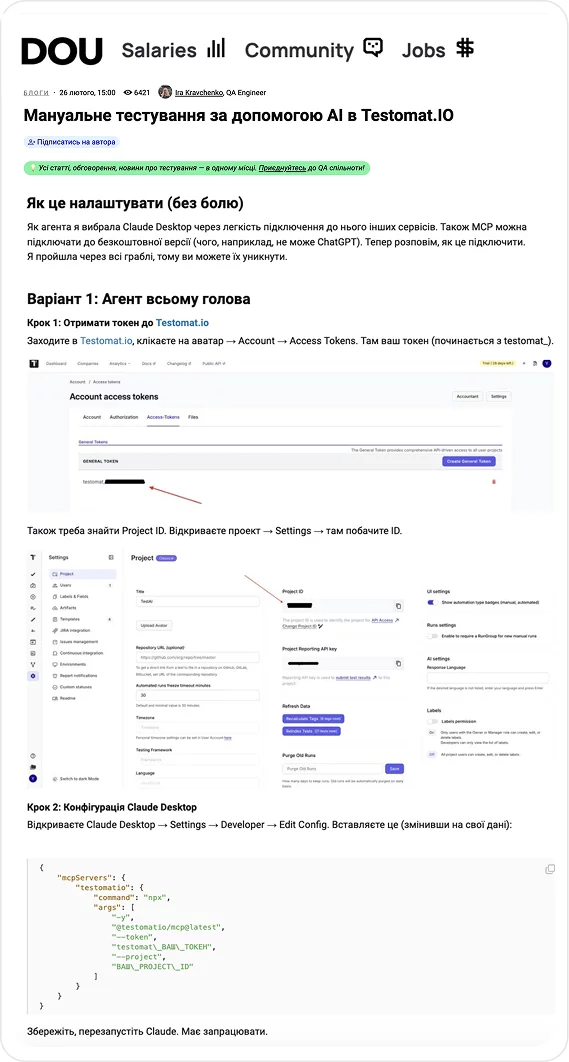The image size is (569, 1062).
Task: Delete the testomat general token
Action: click(x=493, y=482)
